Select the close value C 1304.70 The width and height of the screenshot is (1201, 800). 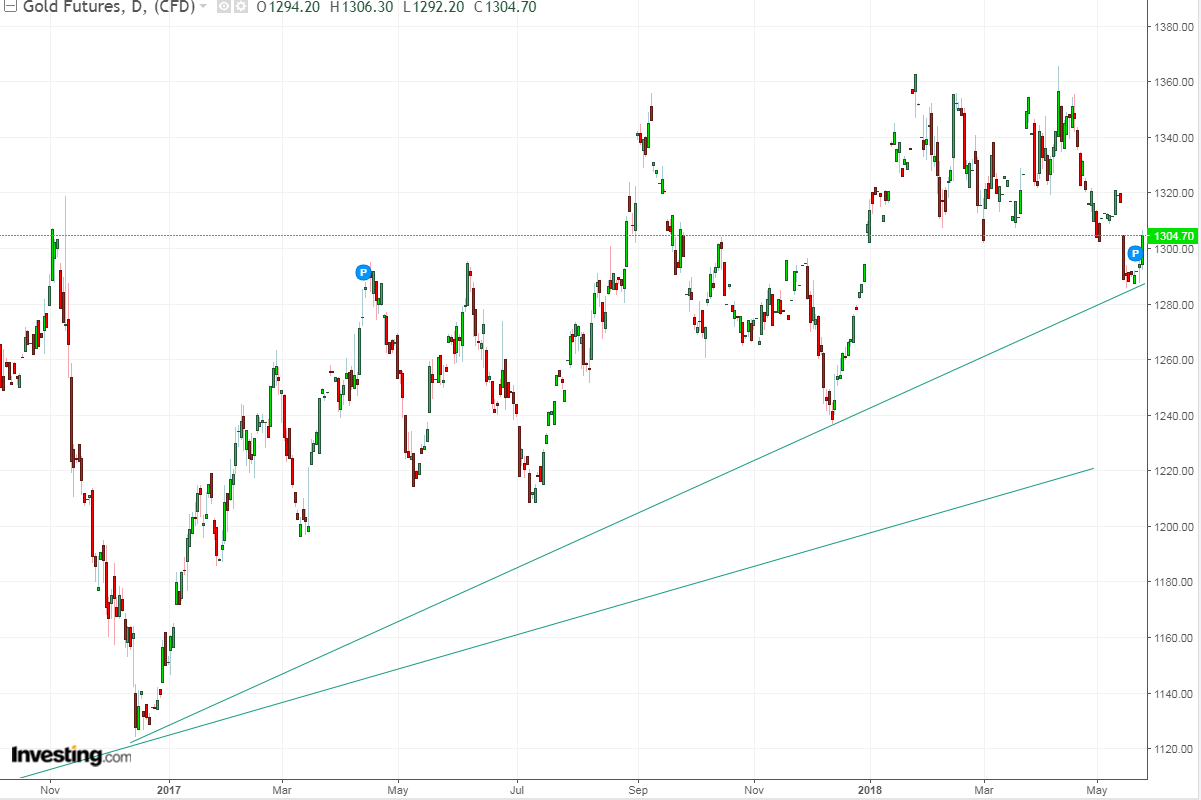coord(505,7)
